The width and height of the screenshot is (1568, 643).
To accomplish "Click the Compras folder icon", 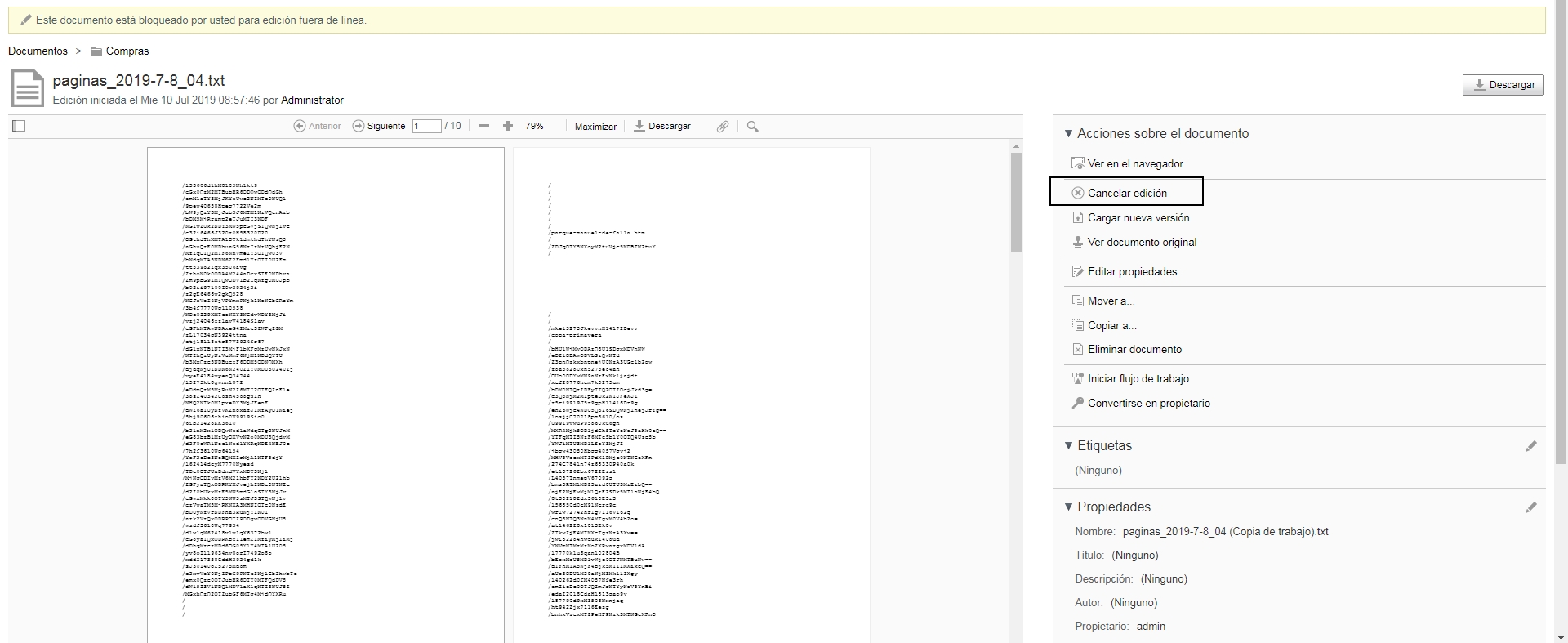I will pos(96,51).
